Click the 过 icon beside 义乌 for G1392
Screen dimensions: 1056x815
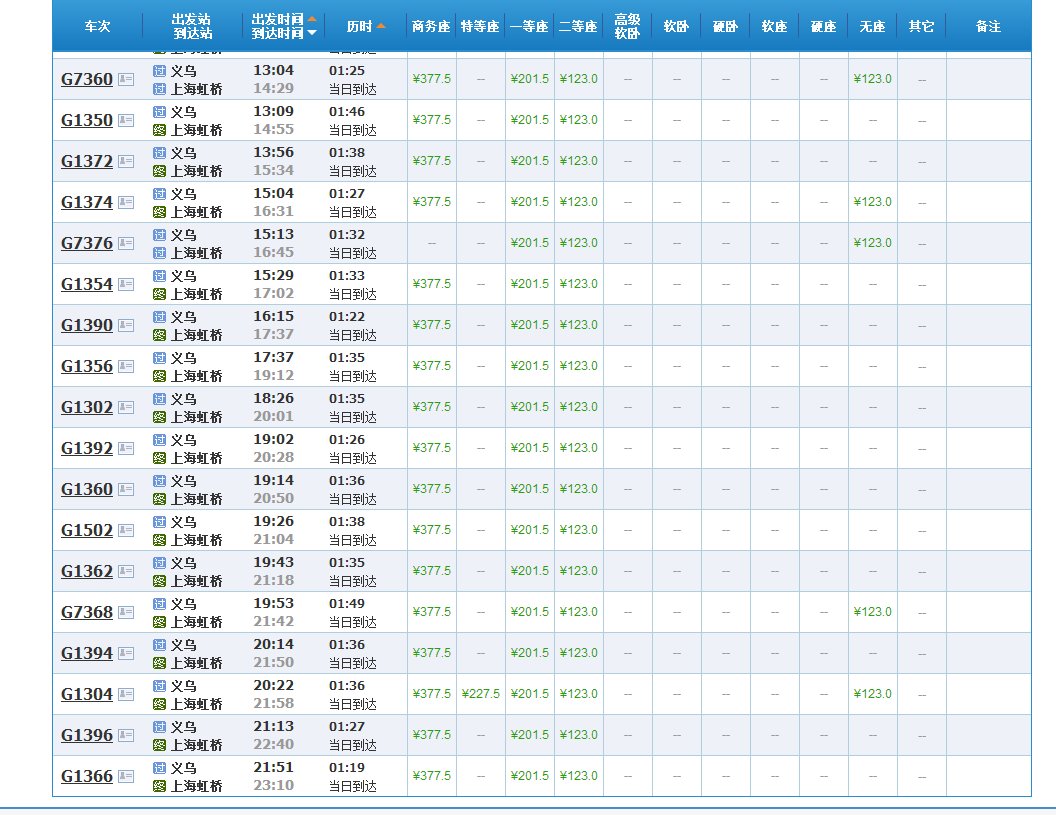pos(158,439)
